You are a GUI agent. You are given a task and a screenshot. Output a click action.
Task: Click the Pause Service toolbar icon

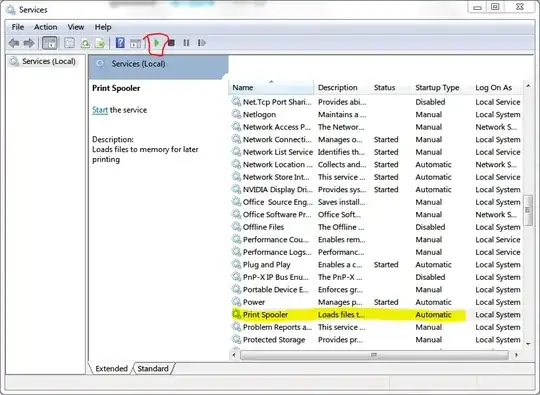point(186,43)
